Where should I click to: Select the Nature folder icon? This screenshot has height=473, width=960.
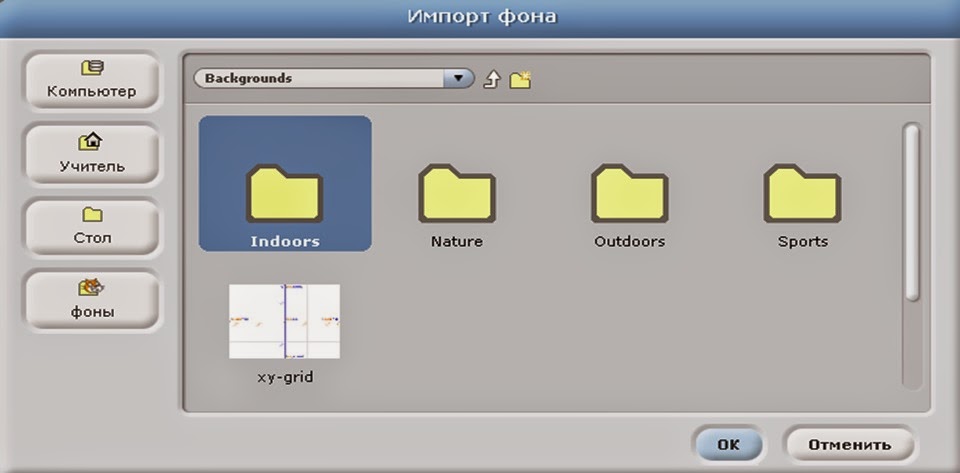coord(457,193)
